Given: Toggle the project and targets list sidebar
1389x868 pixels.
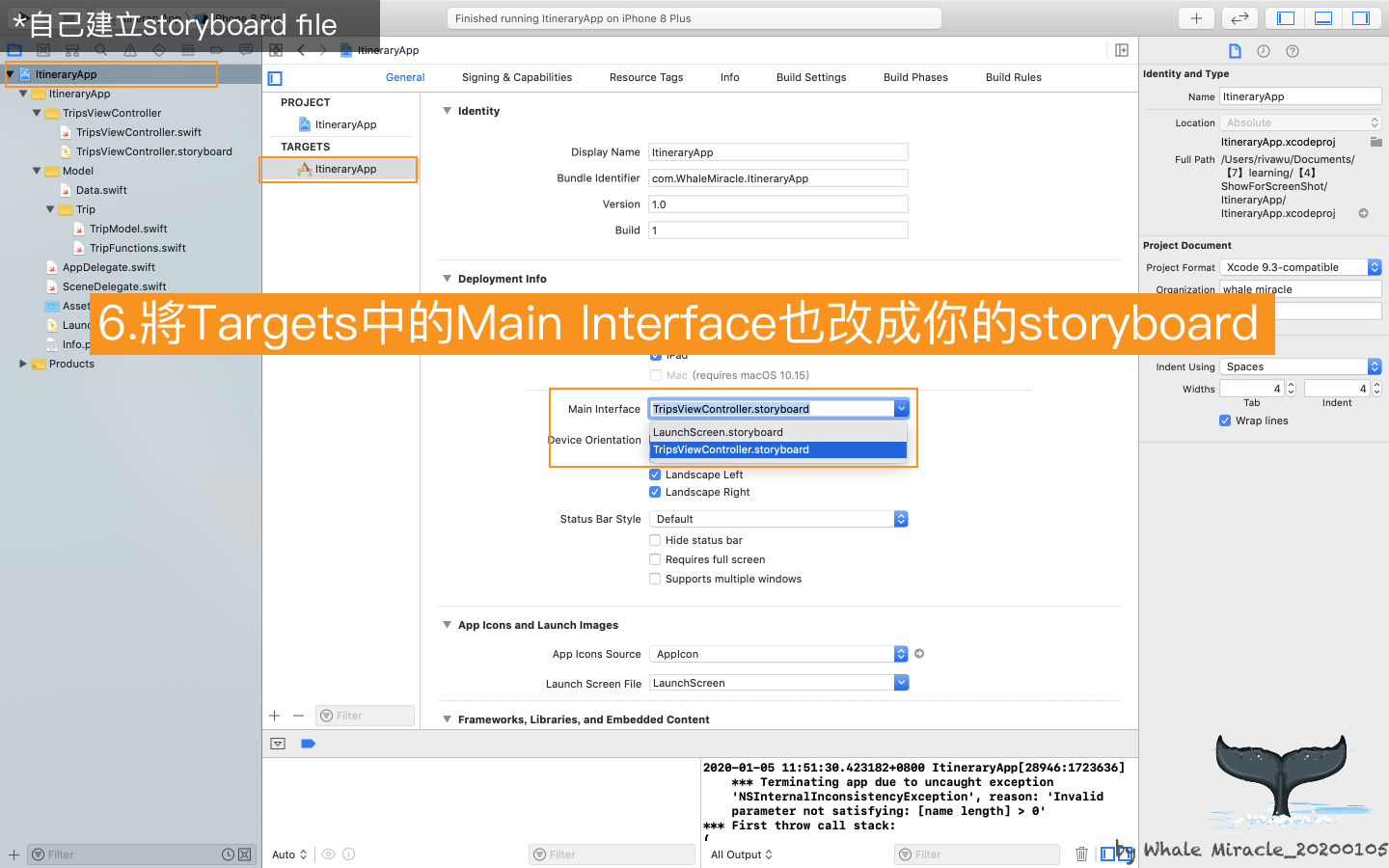Looking at the screenshot, I should click(275, 78).
